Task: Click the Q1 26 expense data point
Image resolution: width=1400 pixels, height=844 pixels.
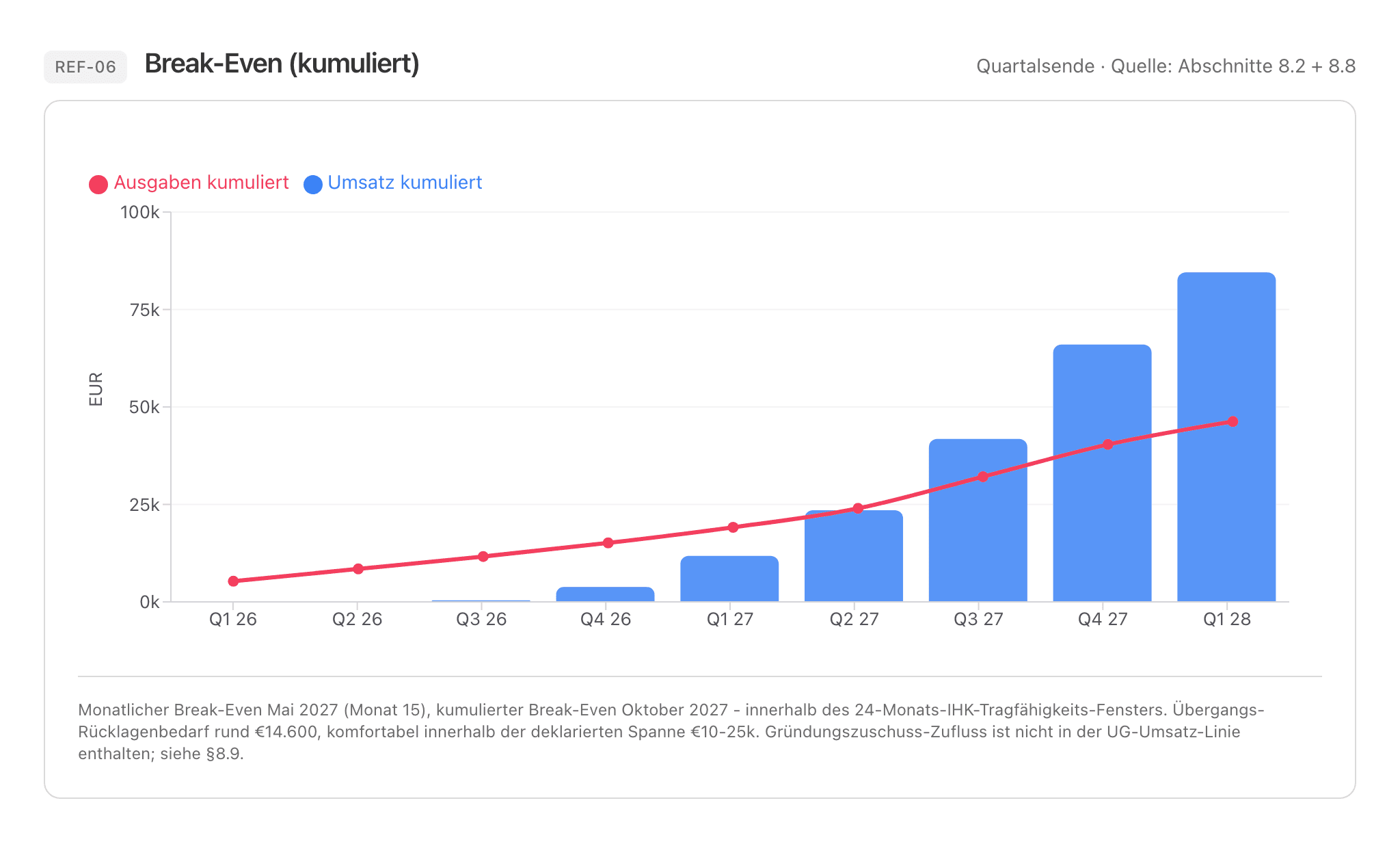Action: pyautogui.click(x=233, y=581)
